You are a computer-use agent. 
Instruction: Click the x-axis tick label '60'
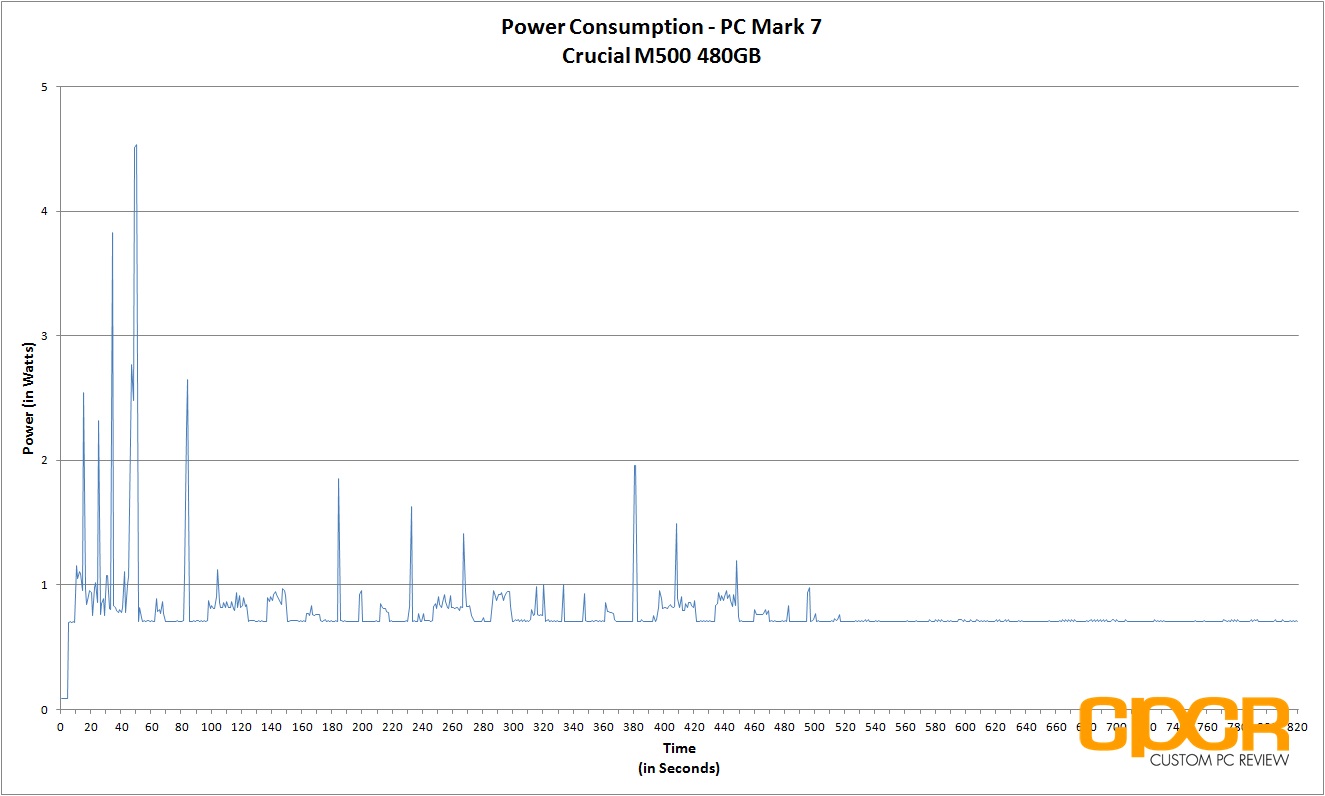pos(151,727)
